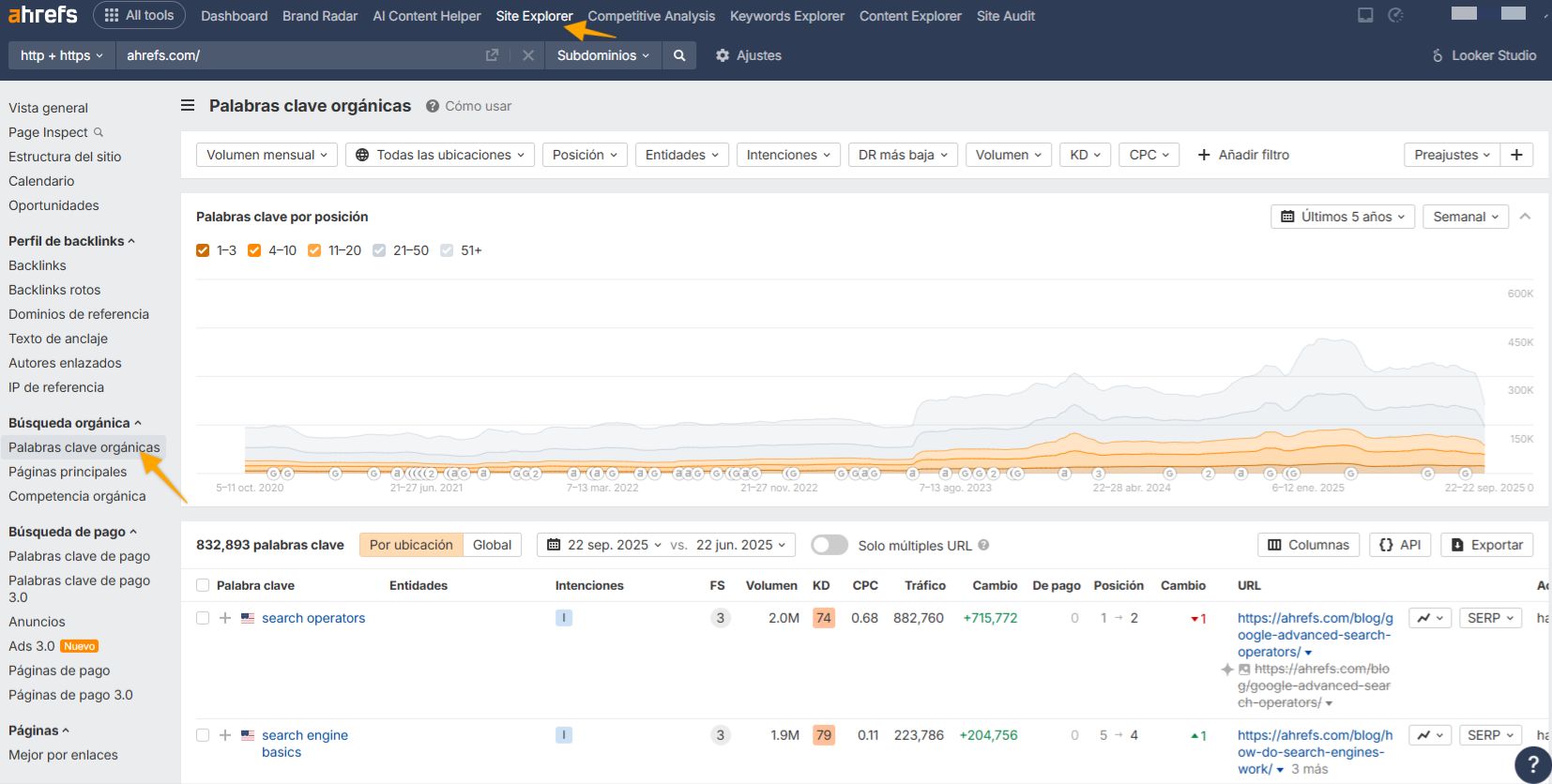Open the Semanal interval dropdown
Screen dimensions: 1552x784
pyautogui.click(x=1466, y=217)
